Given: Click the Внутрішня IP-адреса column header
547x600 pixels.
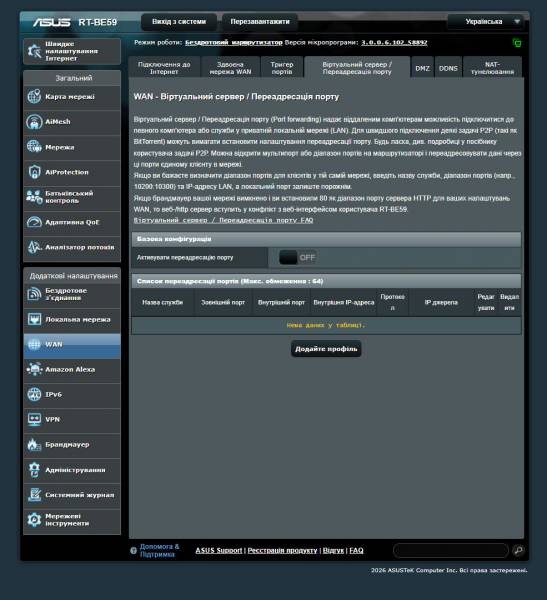Looking at the screenshot, I should pyautogui.click(x=344, y=302).
